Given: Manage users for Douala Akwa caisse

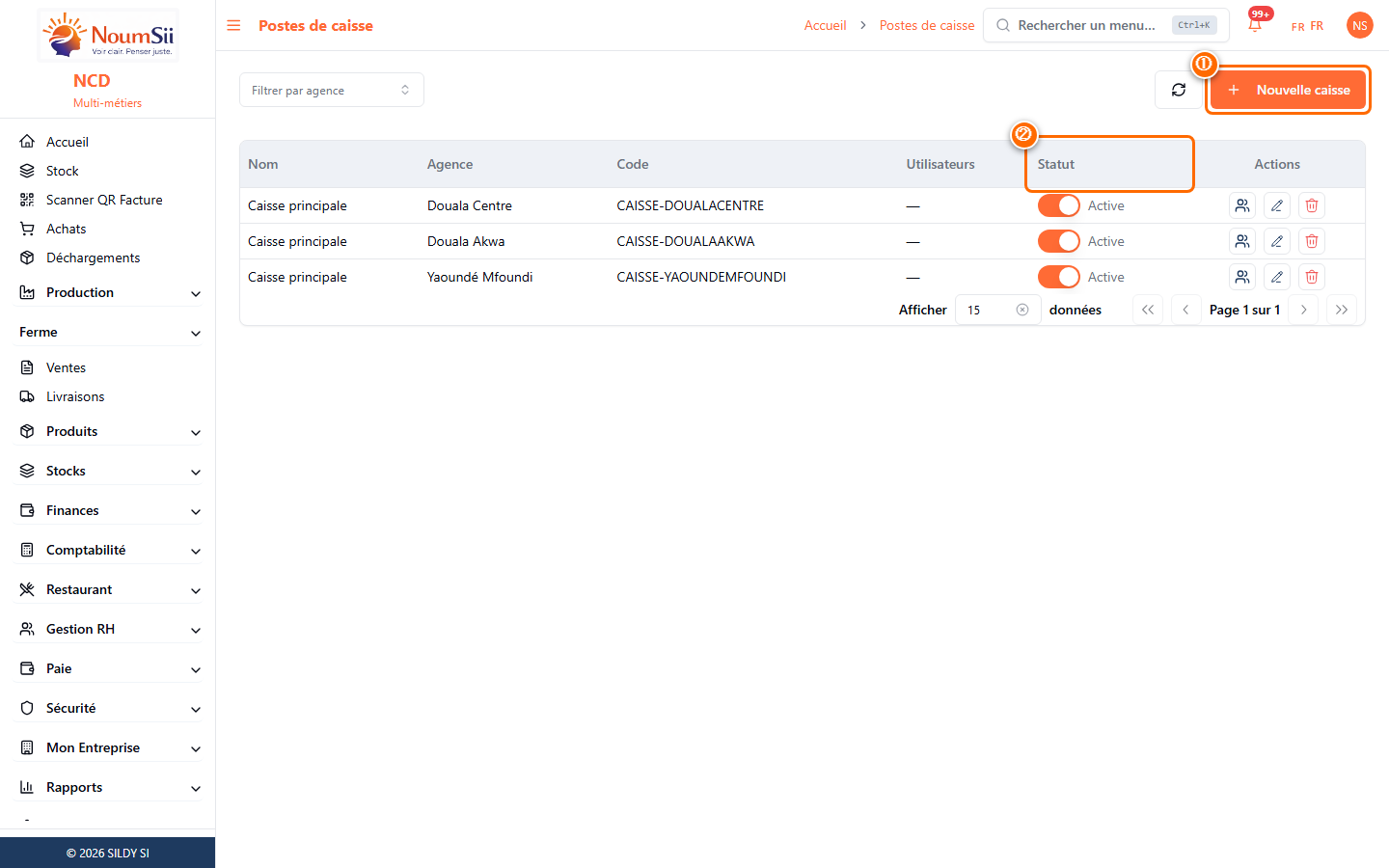Looking at the screenshot, I should coord(1242,241).
